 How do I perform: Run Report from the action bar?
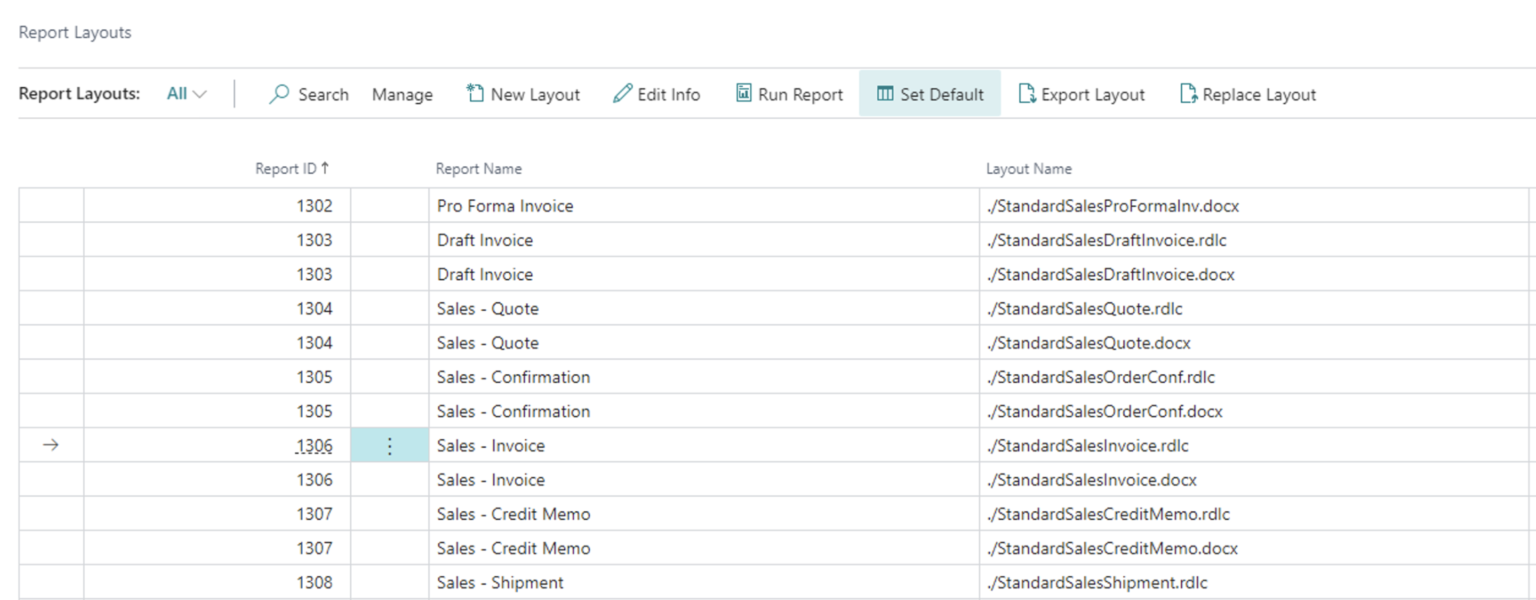[x=789, y=94]
